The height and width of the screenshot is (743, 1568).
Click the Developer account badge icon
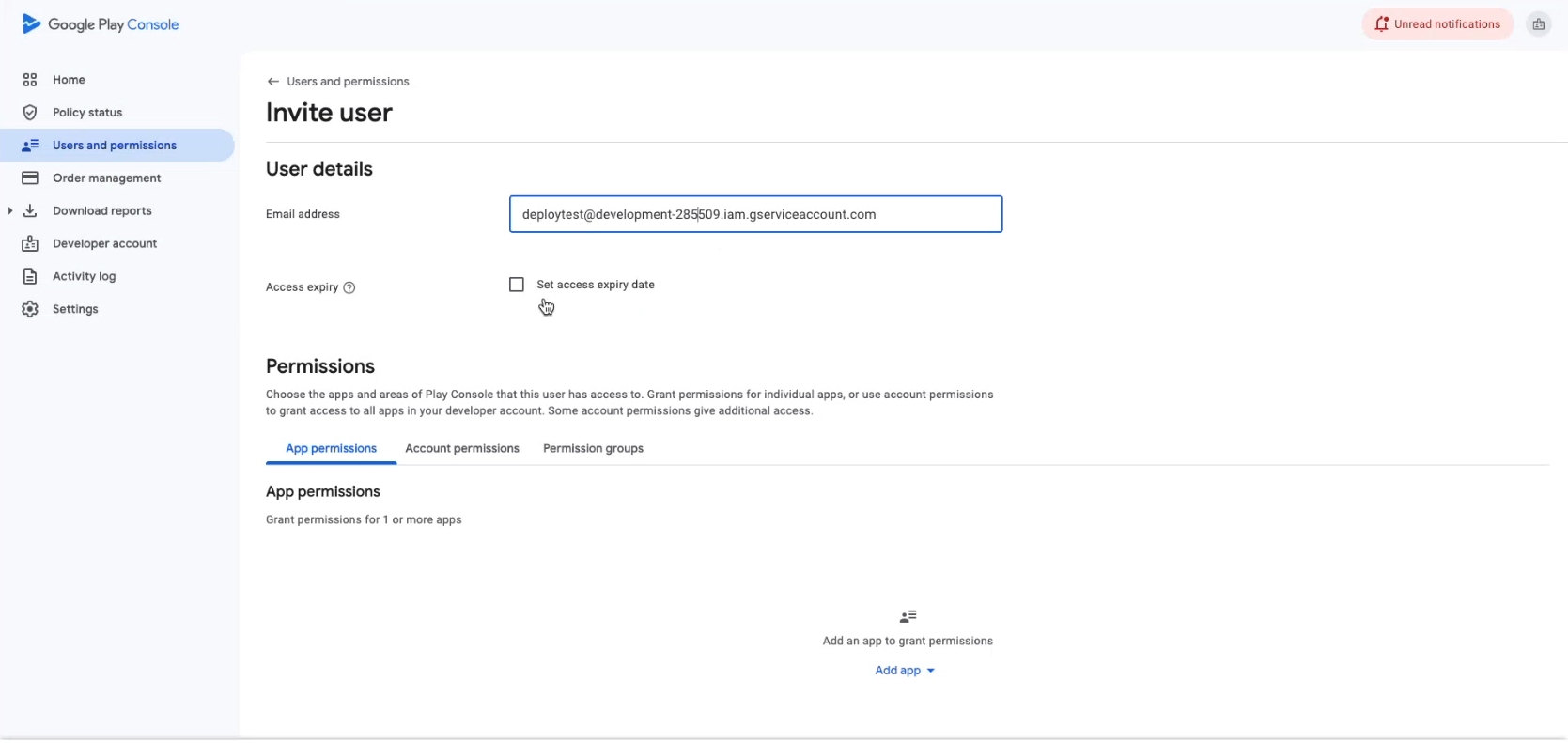point(30,244)
